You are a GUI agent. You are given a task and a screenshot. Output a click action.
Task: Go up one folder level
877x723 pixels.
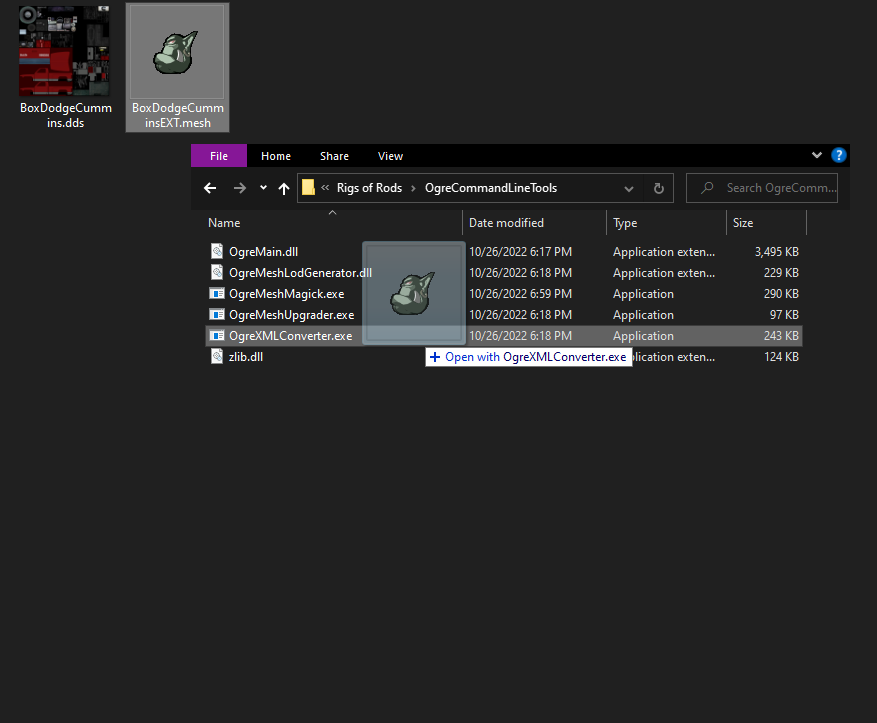click(284, 188)
